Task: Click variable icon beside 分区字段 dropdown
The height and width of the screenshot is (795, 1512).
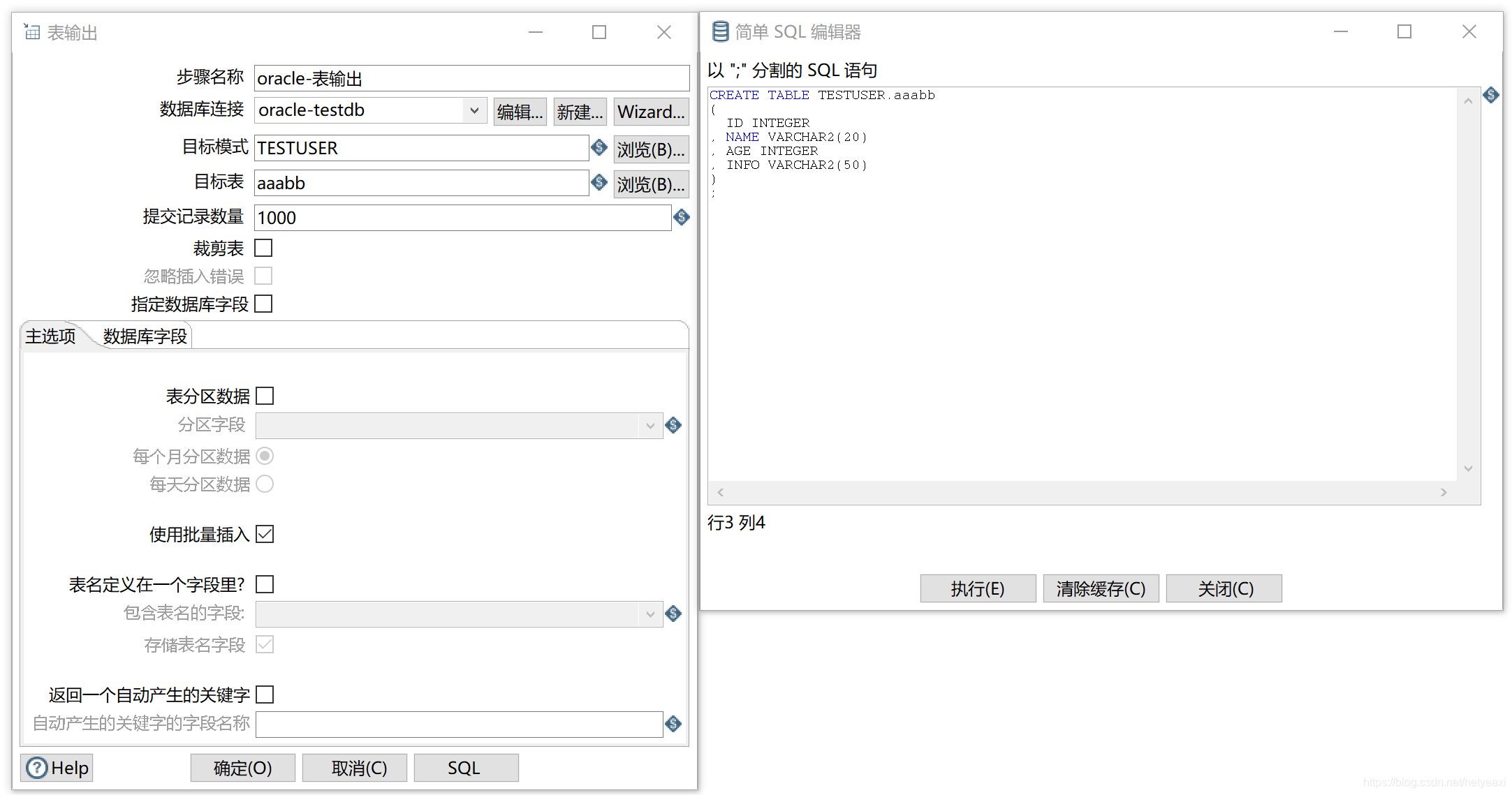Action: (x=673, y=425)
